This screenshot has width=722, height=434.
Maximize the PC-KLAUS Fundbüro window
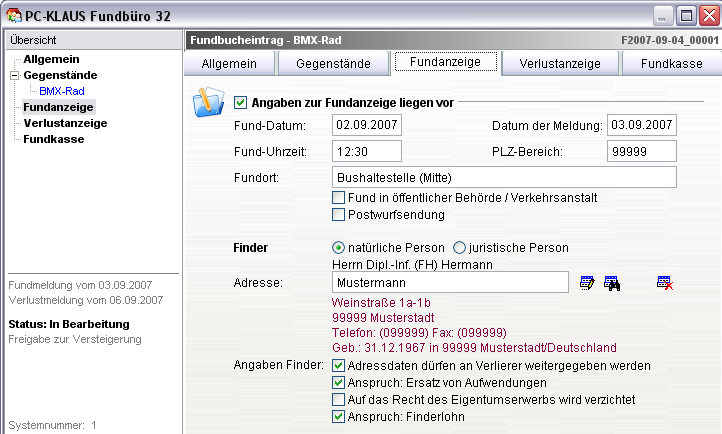[686, 14]
